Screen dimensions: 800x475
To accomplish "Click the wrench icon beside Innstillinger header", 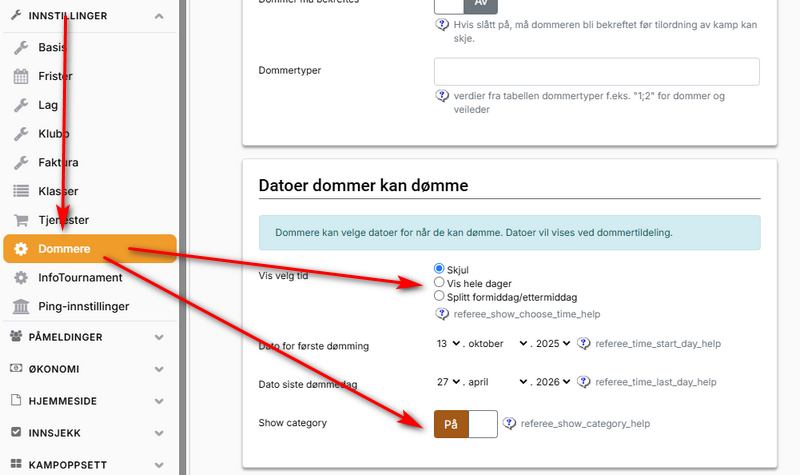I will (16, 15).
